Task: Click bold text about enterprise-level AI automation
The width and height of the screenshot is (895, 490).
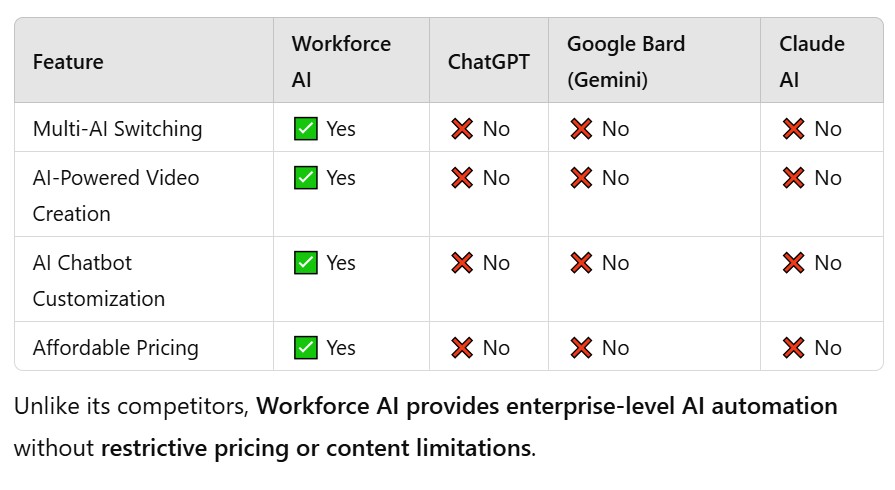Action: (x=547, y=407)
